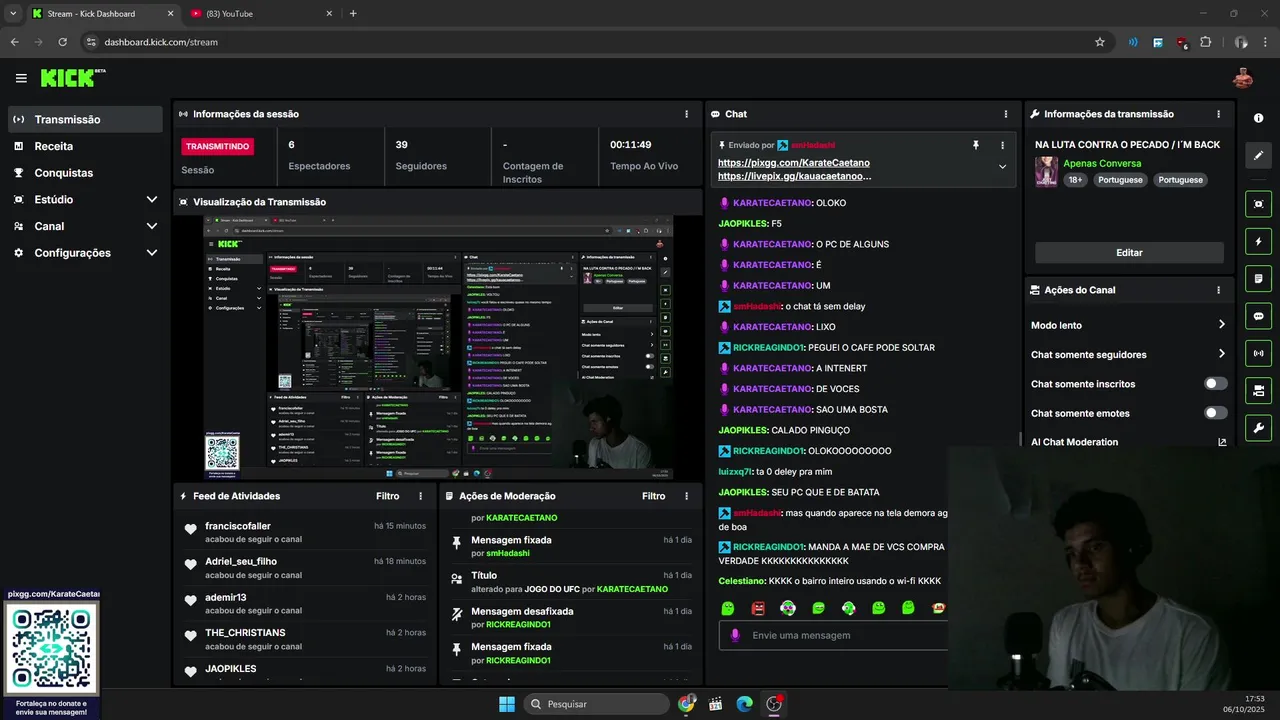The height and width of the screenshot is (720, 1280).
Task: Click the AI Chat Moderation label
Action: coord(1075,442)
